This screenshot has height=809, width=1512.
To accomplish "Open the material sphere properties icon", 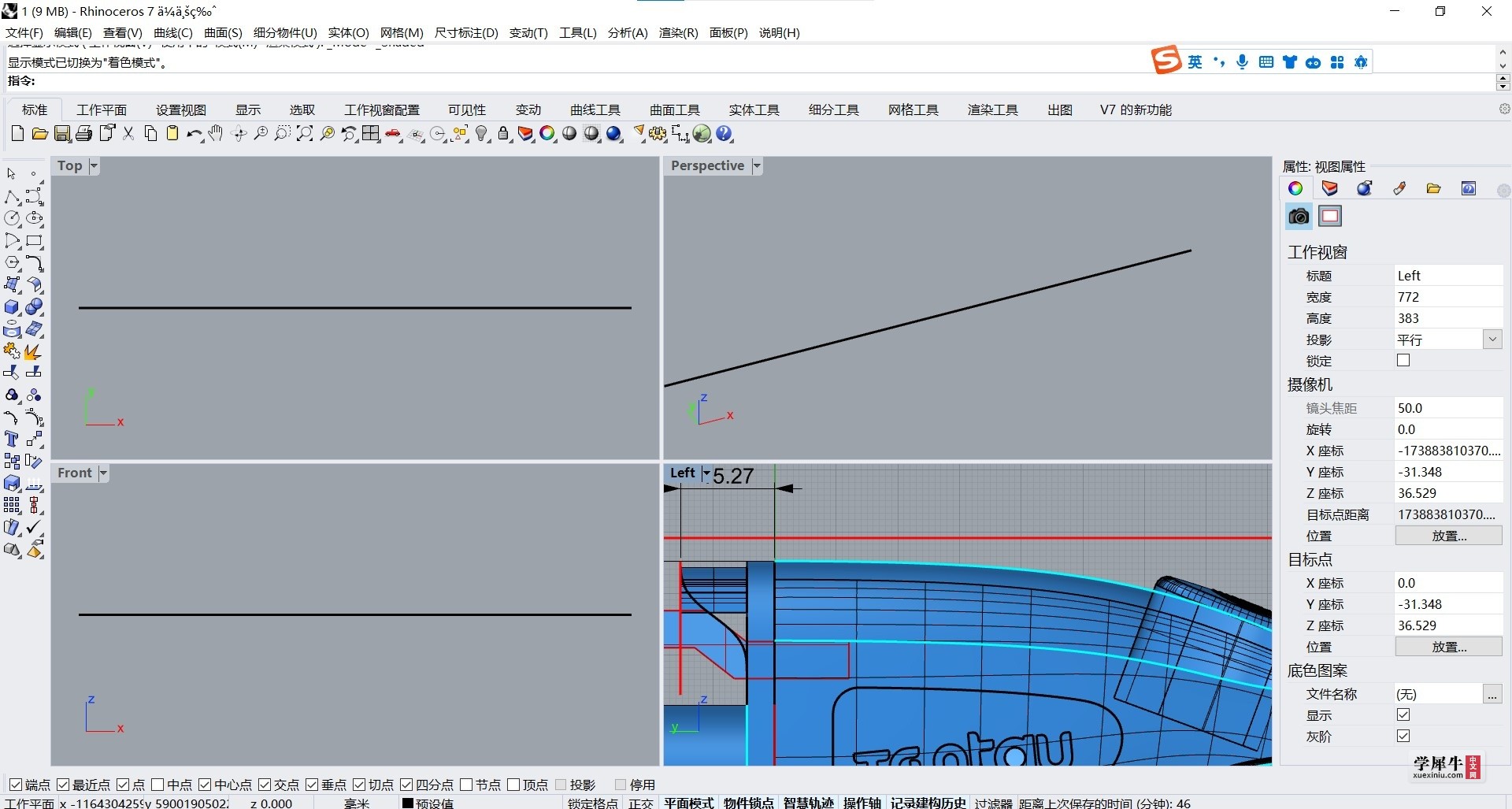I will point(1365,188).
